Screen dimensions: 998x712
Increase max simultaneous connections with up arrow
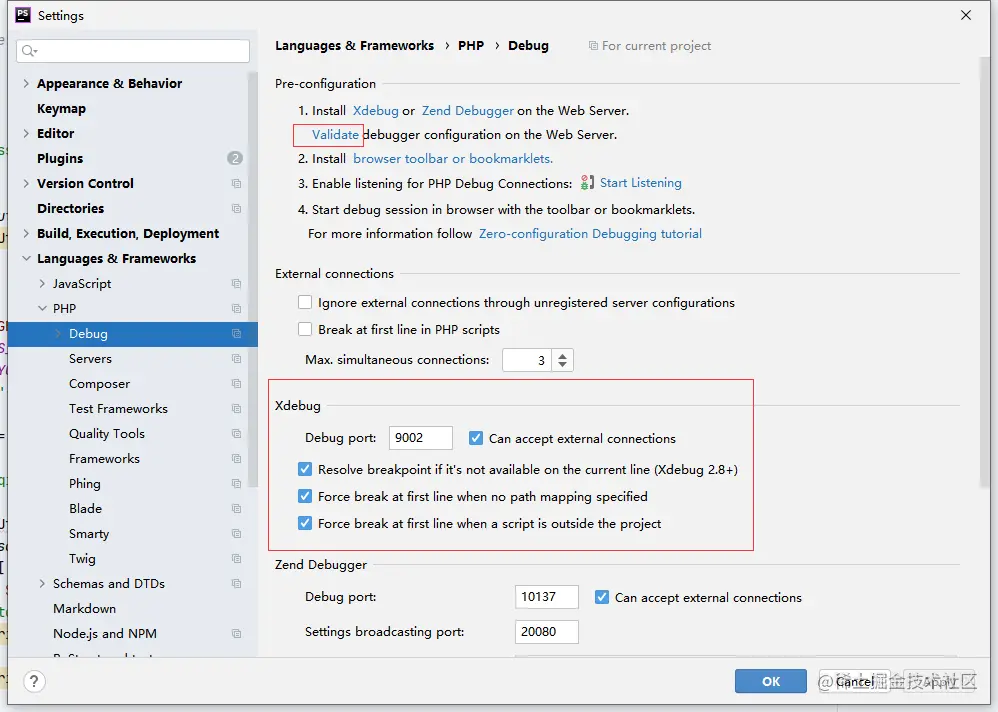point(562,355)
